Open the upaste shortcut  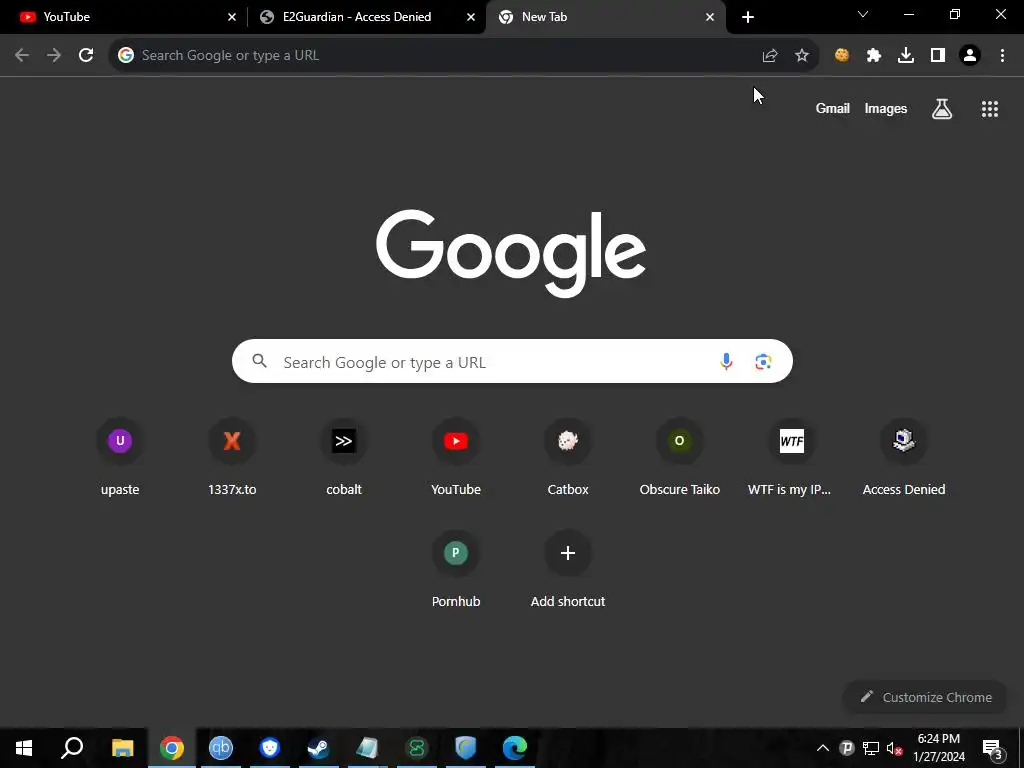point(120,457)
